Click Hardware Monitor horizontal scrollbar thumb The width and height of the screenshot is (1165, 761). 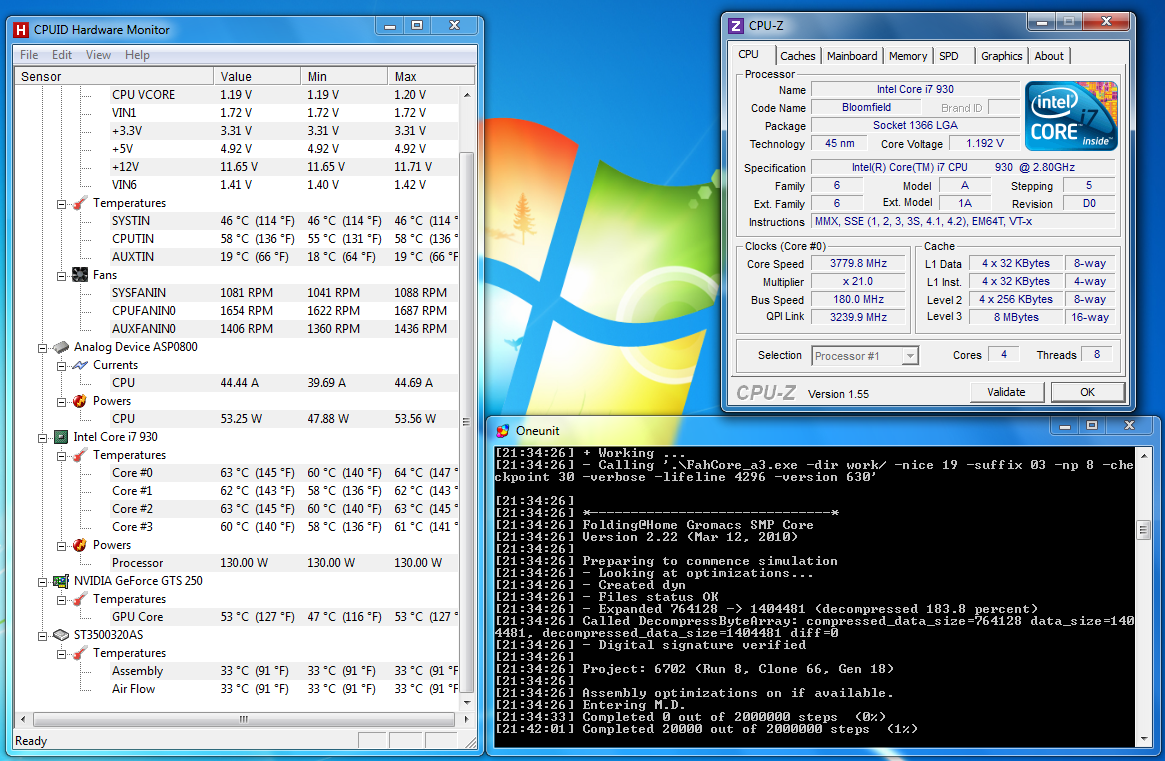point(244,719)
